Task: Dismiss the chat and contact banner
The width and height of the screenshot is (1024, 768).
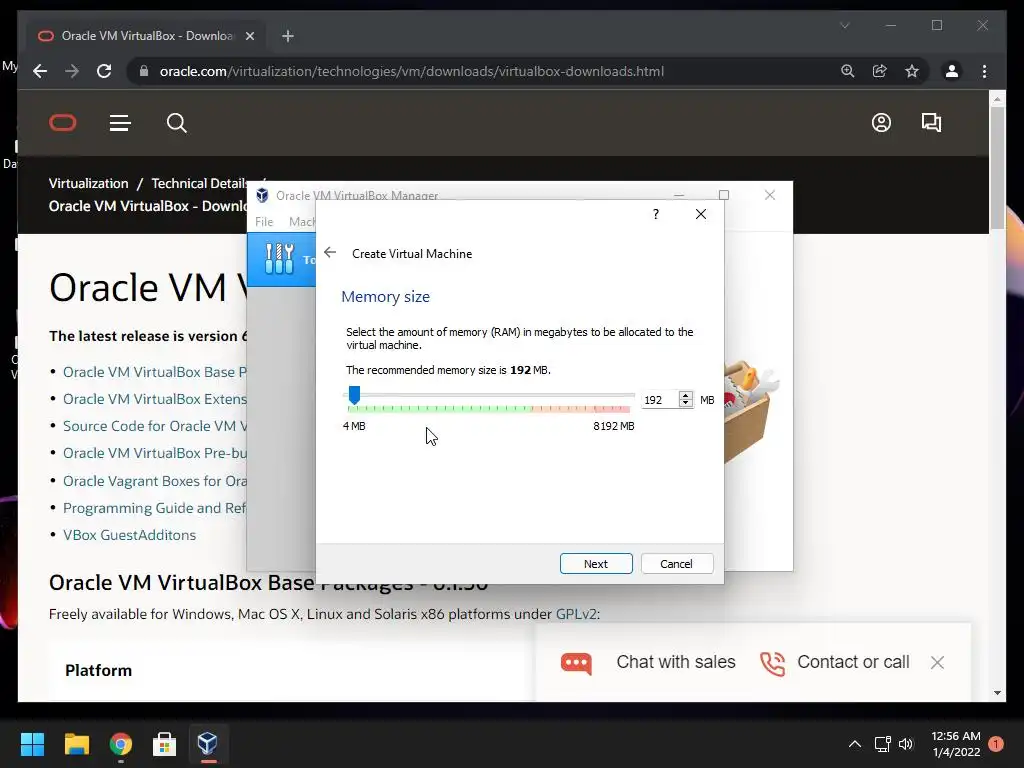Action: tap(937, 662)
